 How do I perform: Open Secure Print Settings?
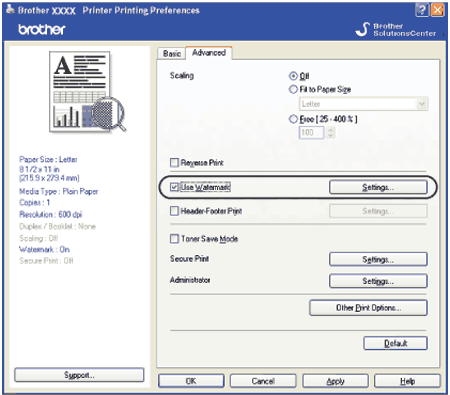coord(378,259)
